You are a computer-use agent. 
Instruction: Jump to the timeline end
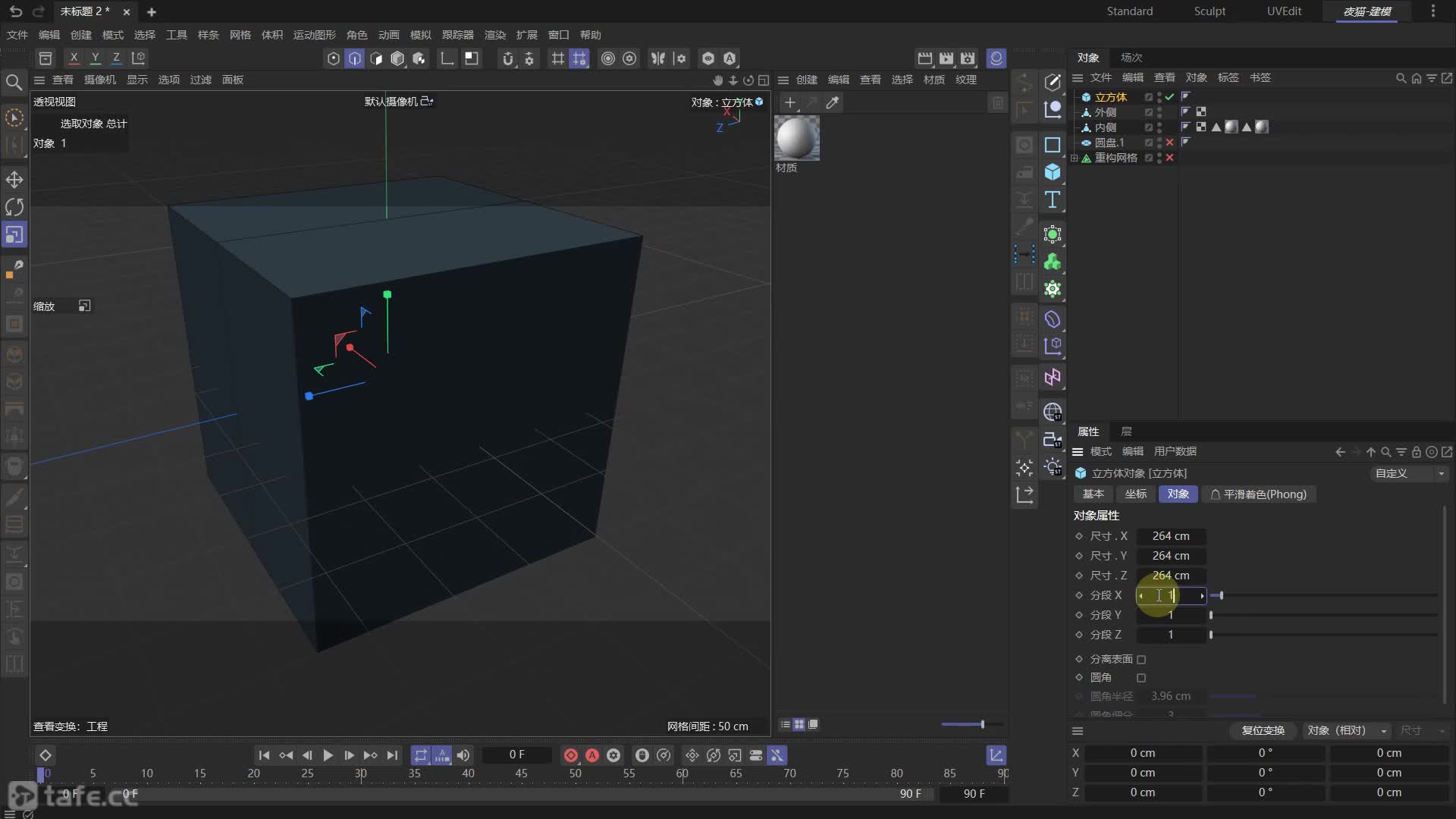click(392, 755)
